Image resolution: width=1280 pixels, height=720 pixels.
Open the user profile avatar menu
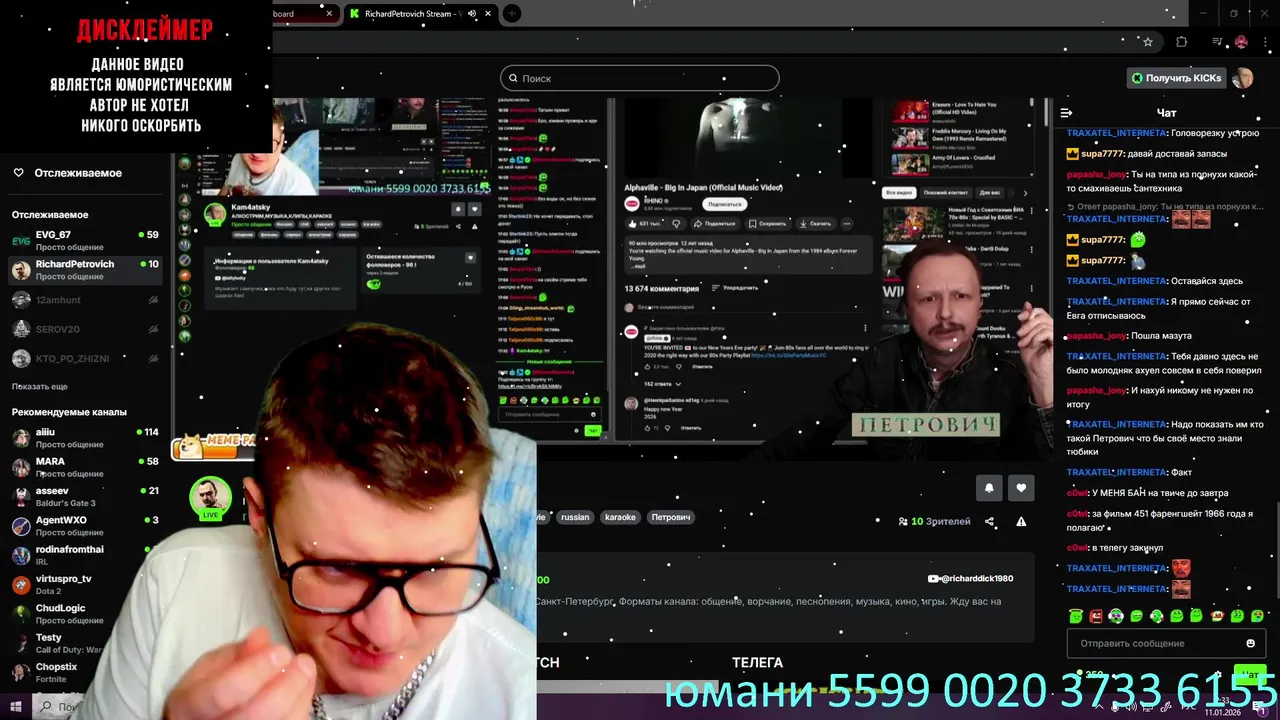pyautogui.click(x=1243, y=78)
